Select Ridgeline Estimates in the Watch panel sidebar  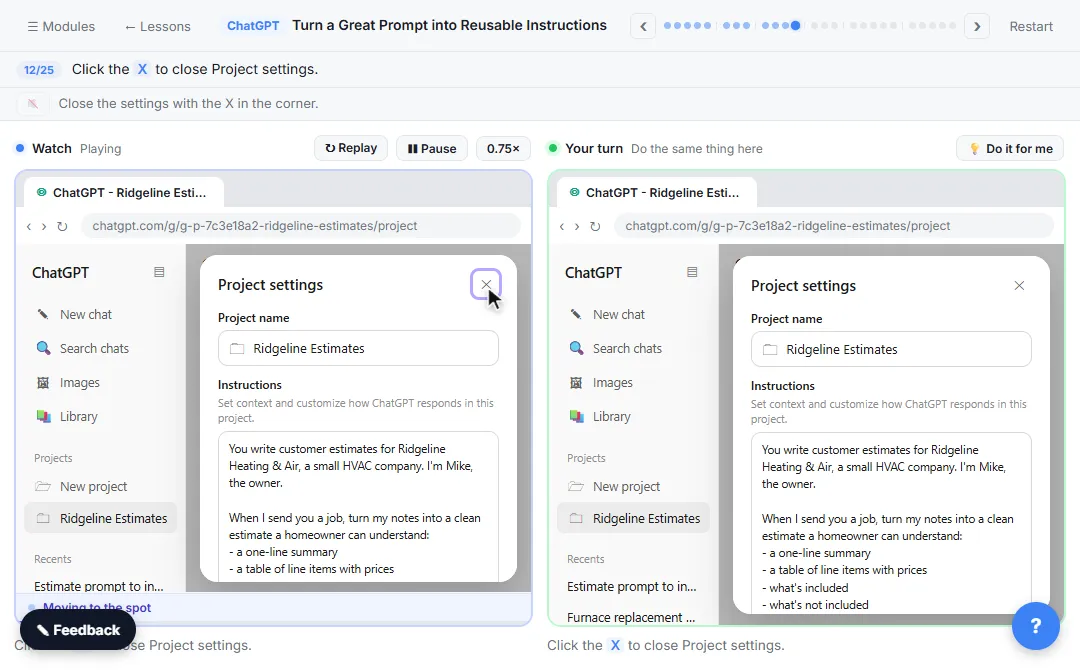coord(101,519)
